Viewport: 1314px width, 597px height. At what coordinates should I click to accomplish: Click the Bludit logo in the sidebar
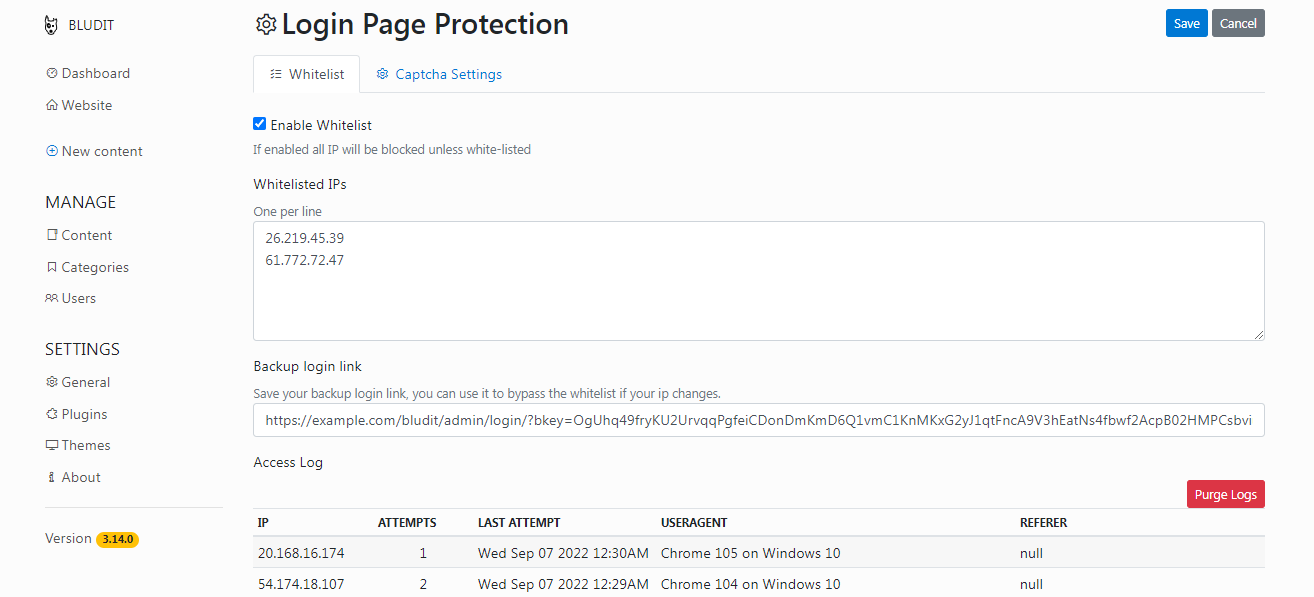click(x=52, y=23)
